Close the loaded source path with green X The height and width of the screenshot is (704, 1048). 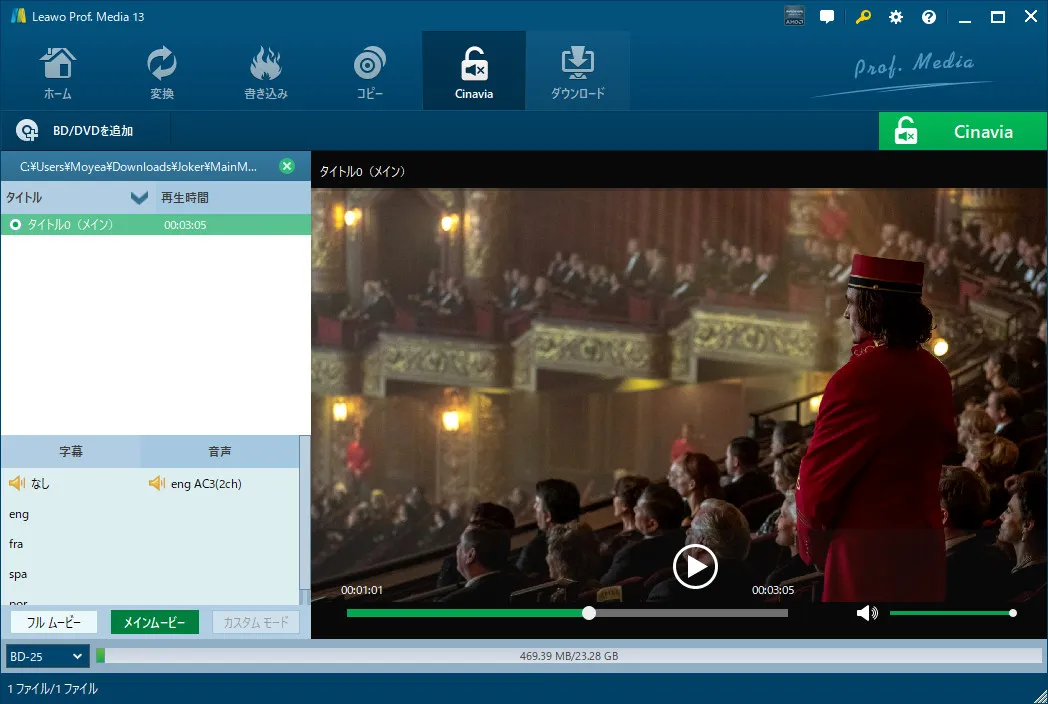pos(287,166)
